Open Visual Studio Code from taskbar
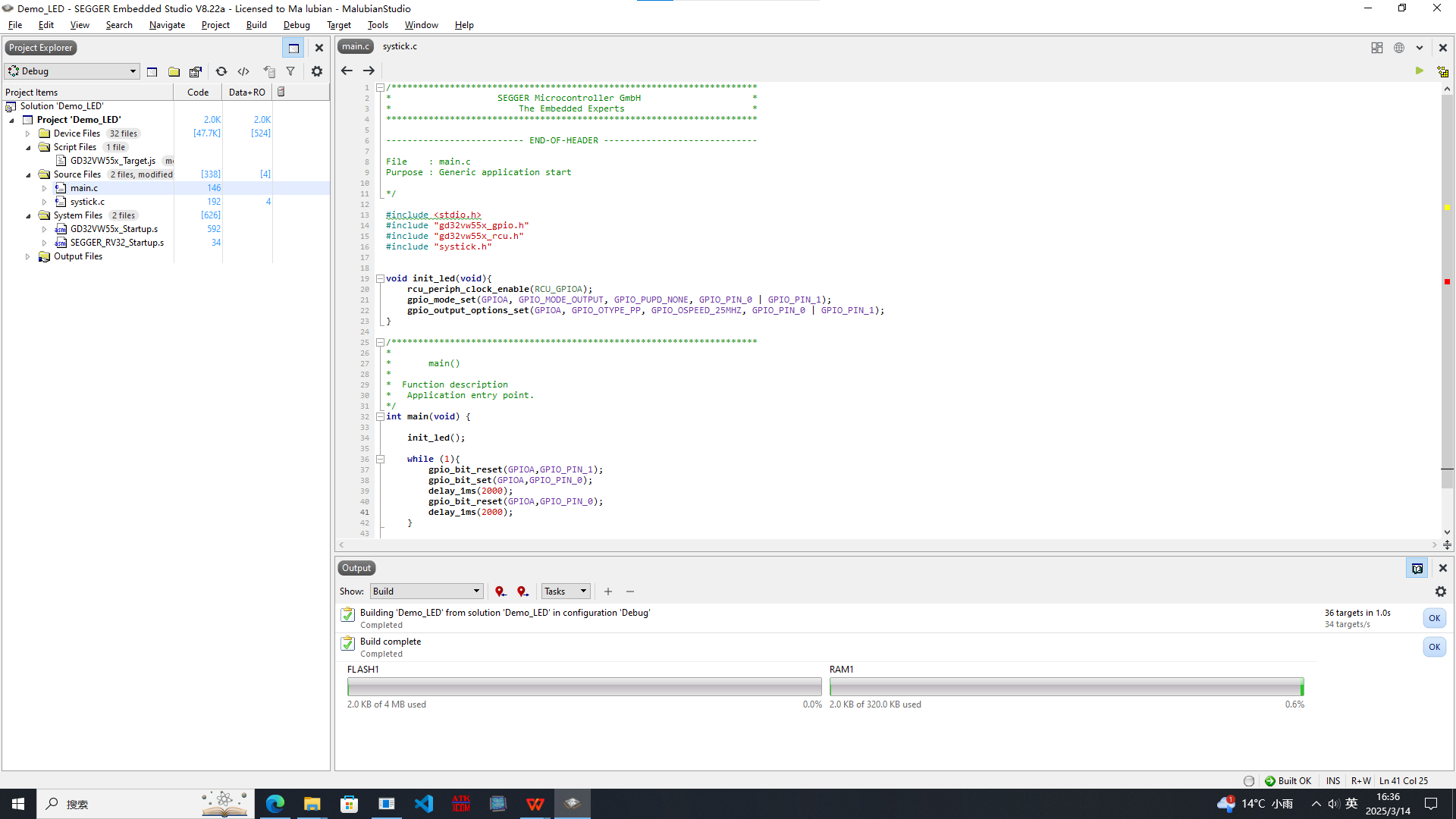 tap(424, 804)
